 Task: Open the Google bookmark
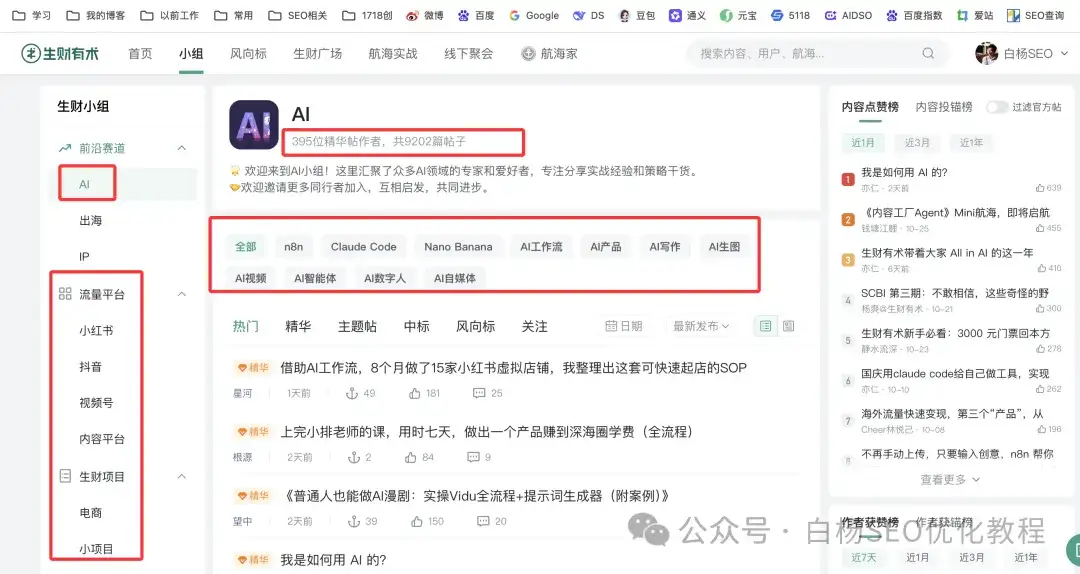pyautogui.click(x=534, y=15)
